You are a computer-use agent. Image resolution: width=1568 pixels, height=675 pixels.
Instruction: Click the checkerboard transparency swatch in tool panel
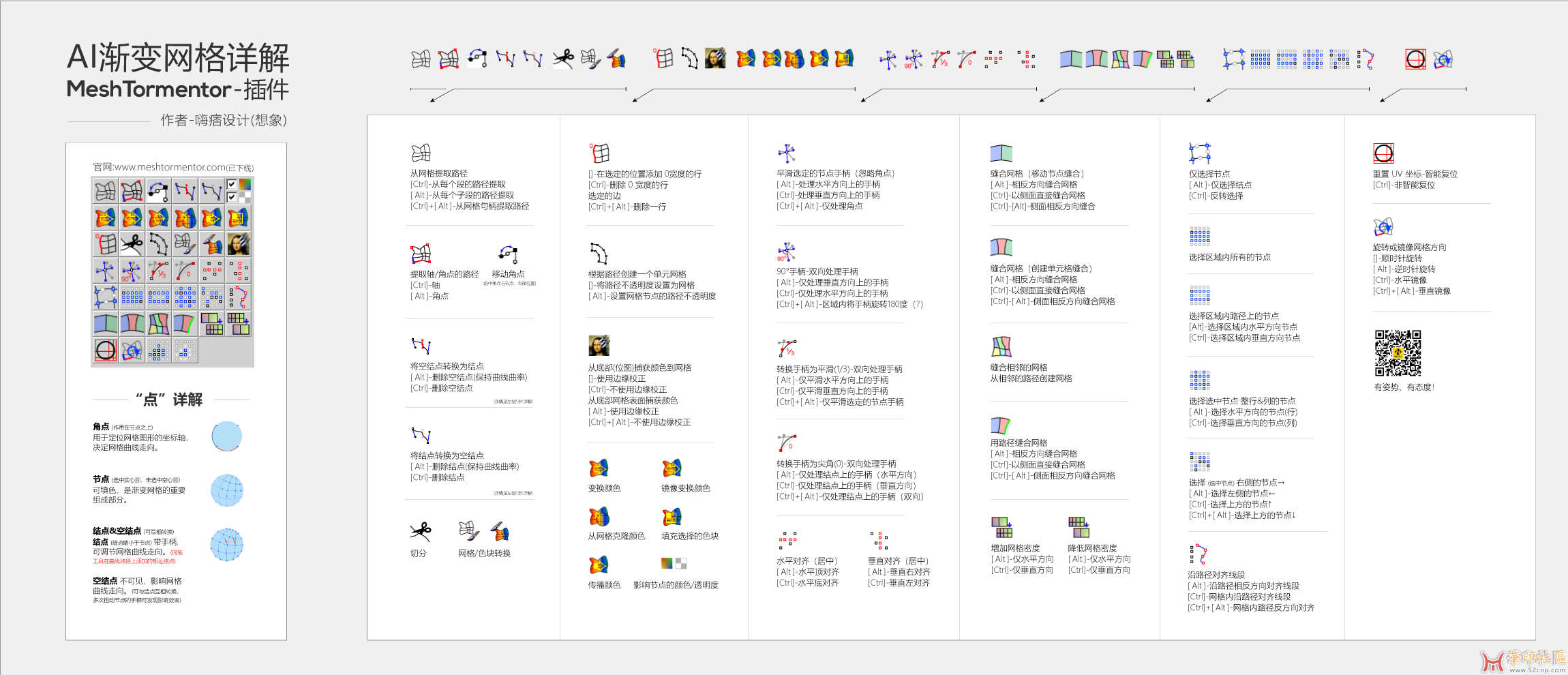pos(245,198)
